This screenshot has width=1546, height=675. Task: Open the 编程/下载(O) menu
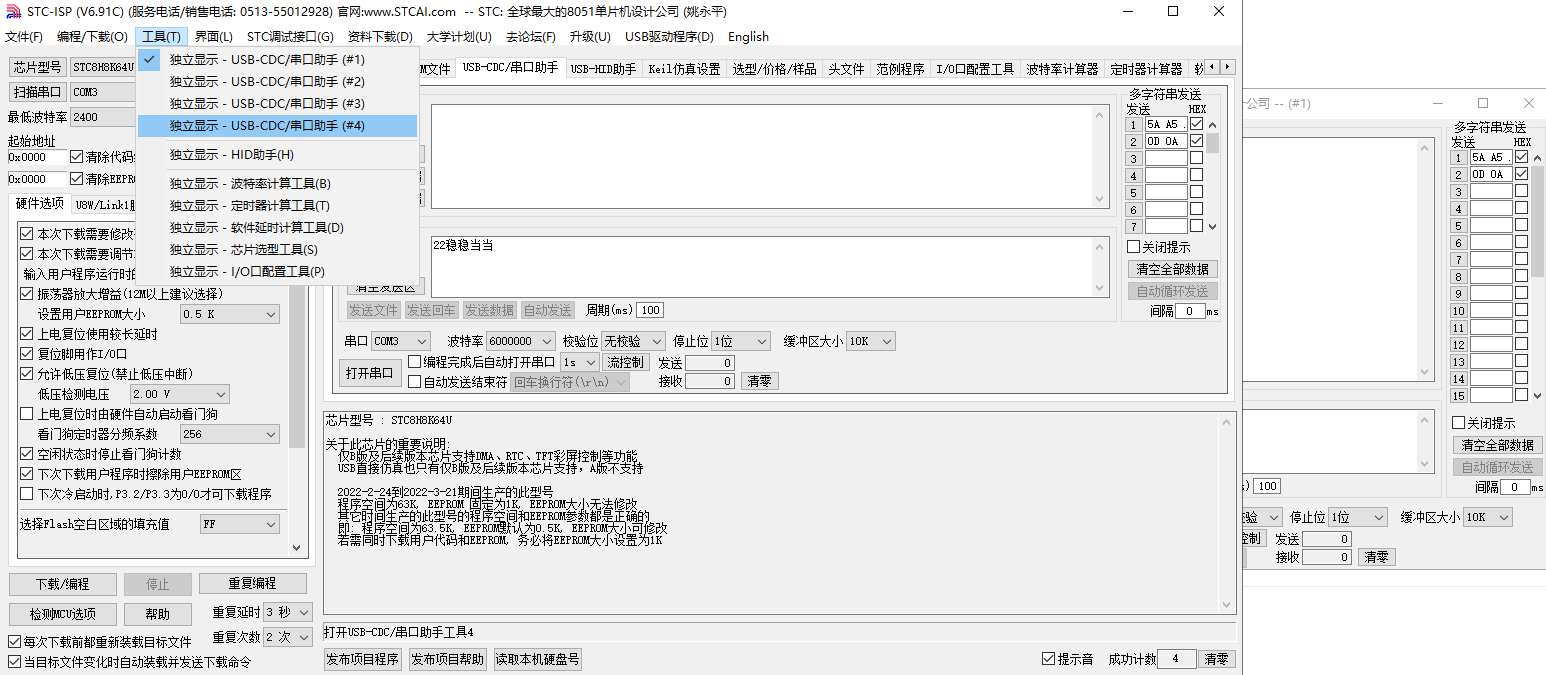point(92,37)
